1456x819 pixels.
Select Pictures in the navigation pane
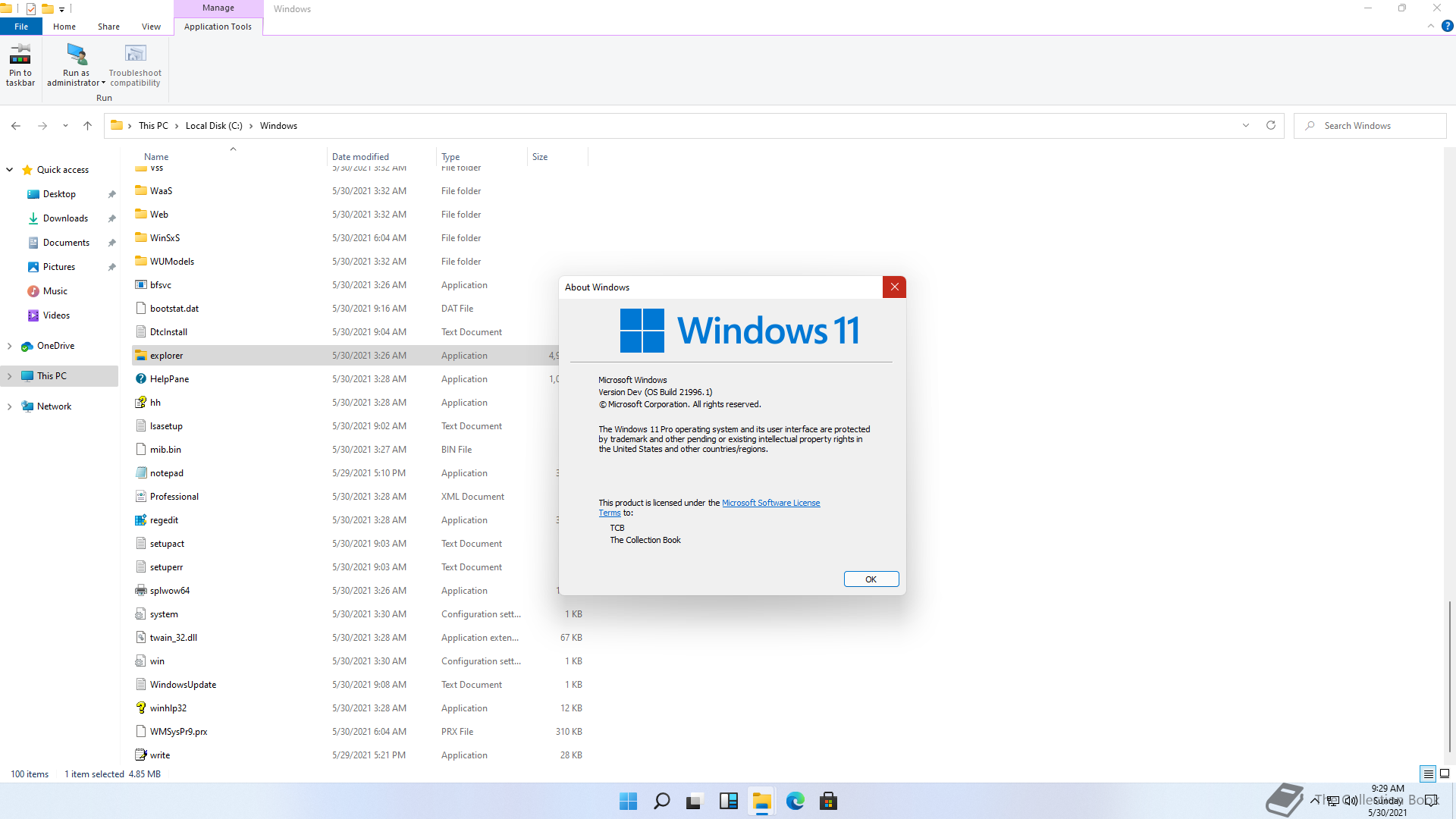[x=59, y=267]
